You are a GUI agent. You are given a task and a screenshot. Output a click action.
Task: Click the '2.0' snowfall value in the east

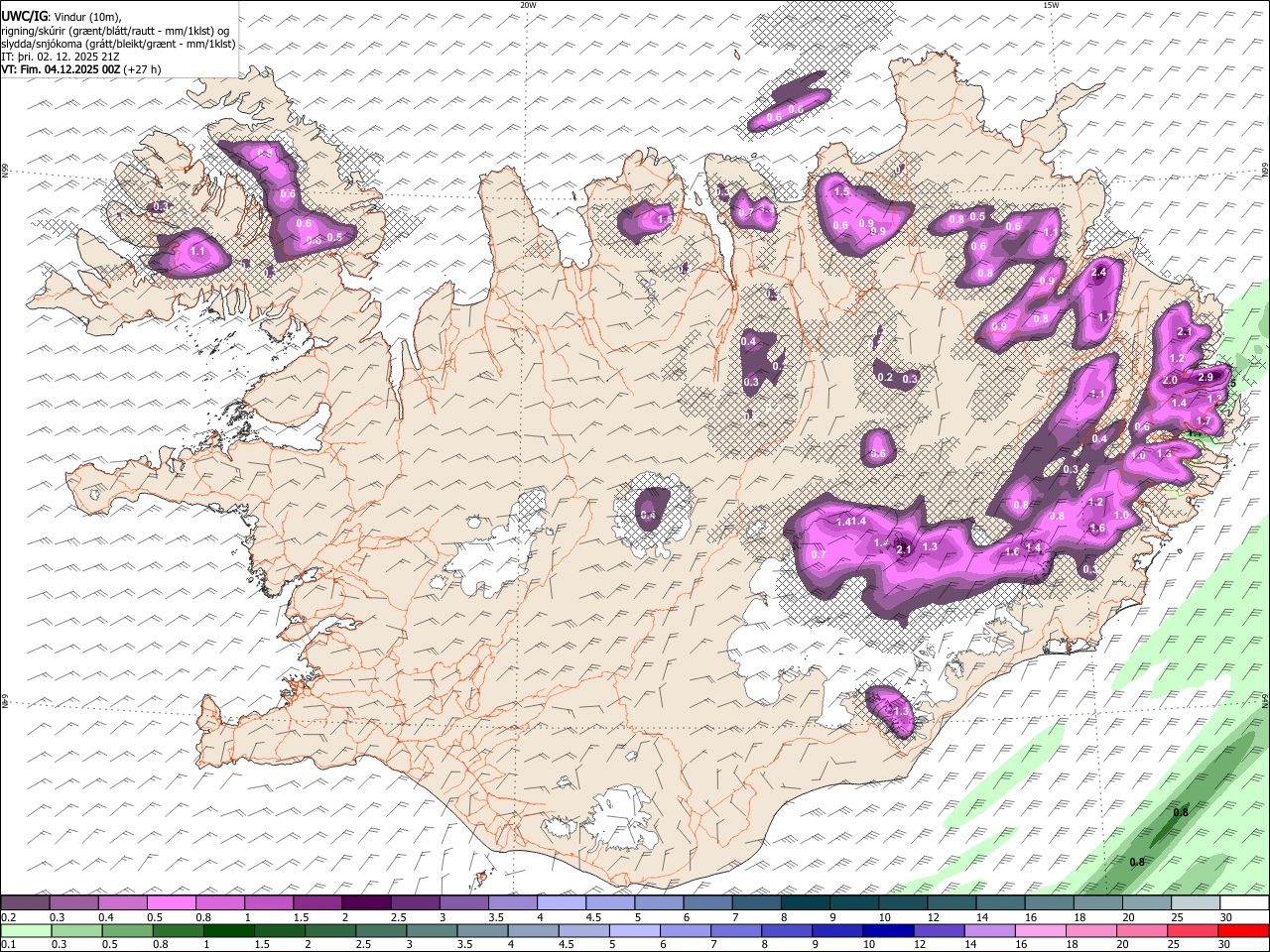pyautogui.click(x=1170, y=381)
